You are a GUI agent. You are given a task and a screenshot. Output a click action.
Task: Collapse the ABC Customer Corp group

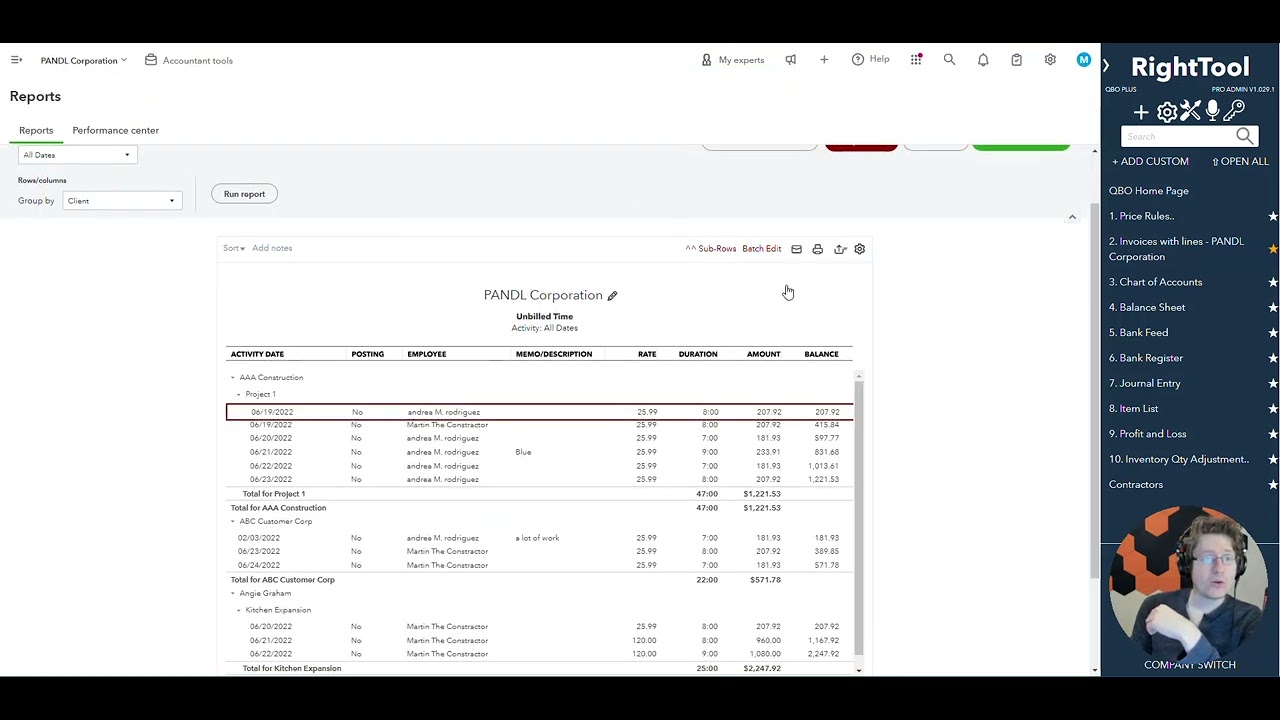tap(233, 522)
